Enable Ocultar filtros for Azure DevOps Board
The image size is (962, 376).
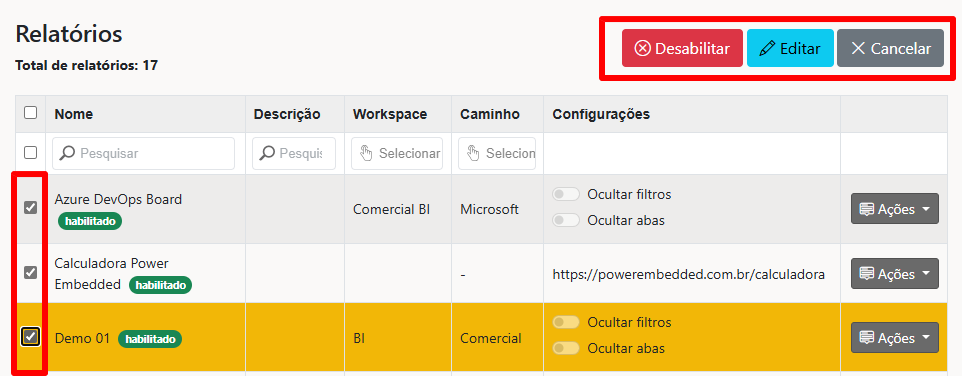566,194
